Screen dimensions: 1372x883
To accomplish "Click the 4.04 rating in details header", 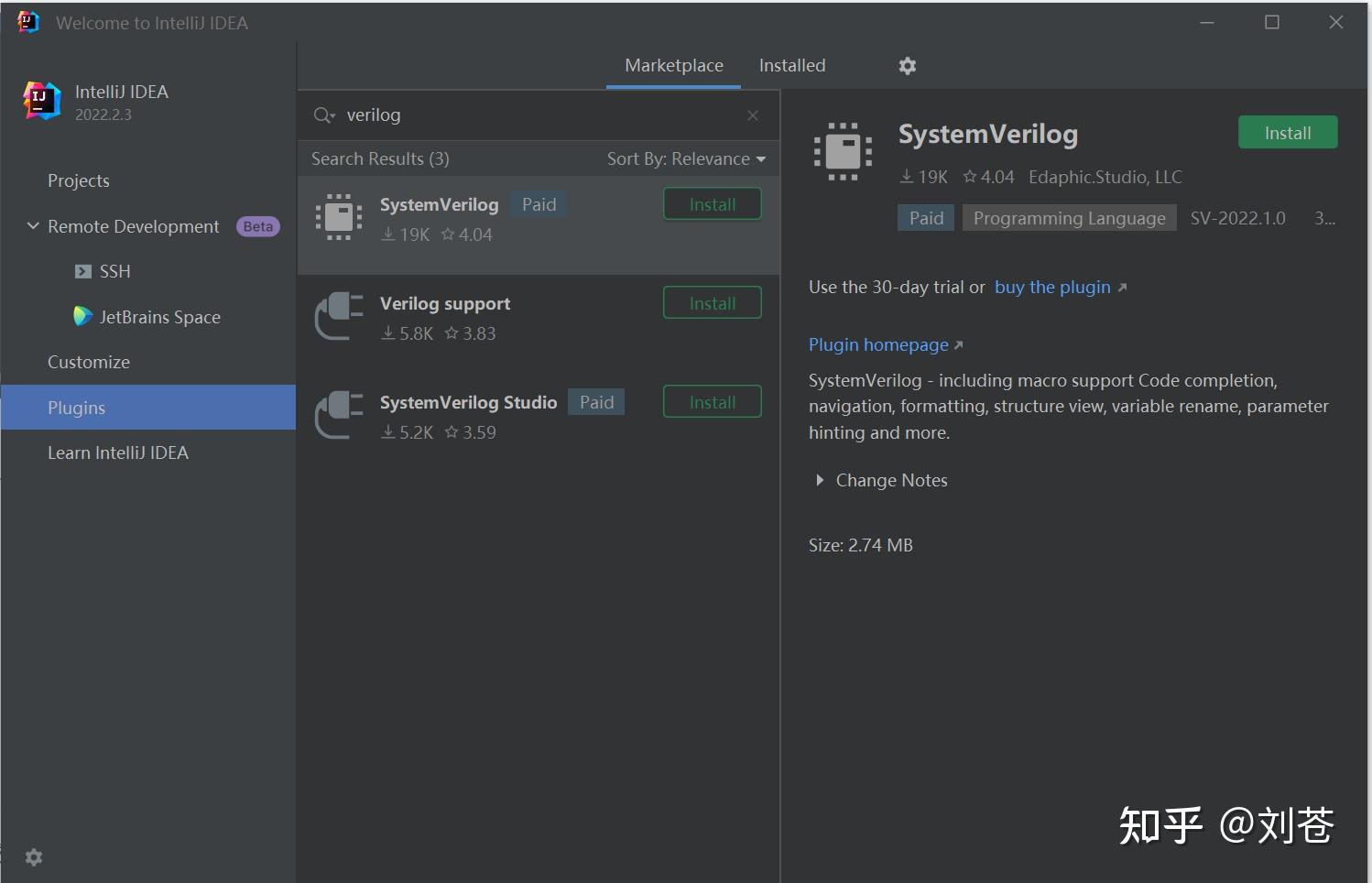I will click(x=988, y=177).
